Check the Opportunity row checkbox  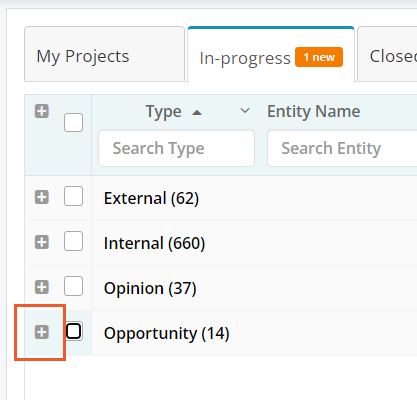73,331
